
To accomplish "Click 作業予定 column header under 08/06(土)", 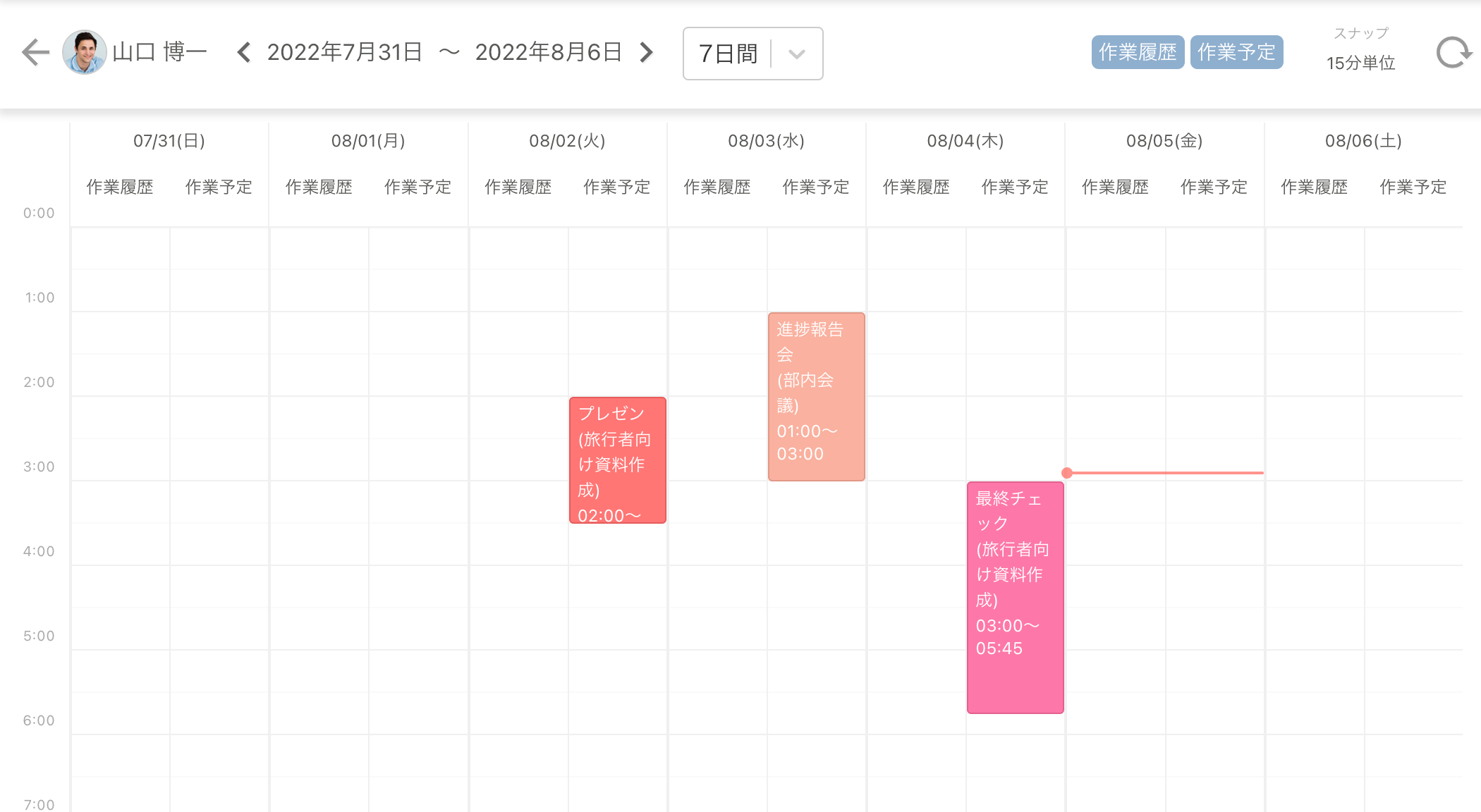I will click(1413, 187).
